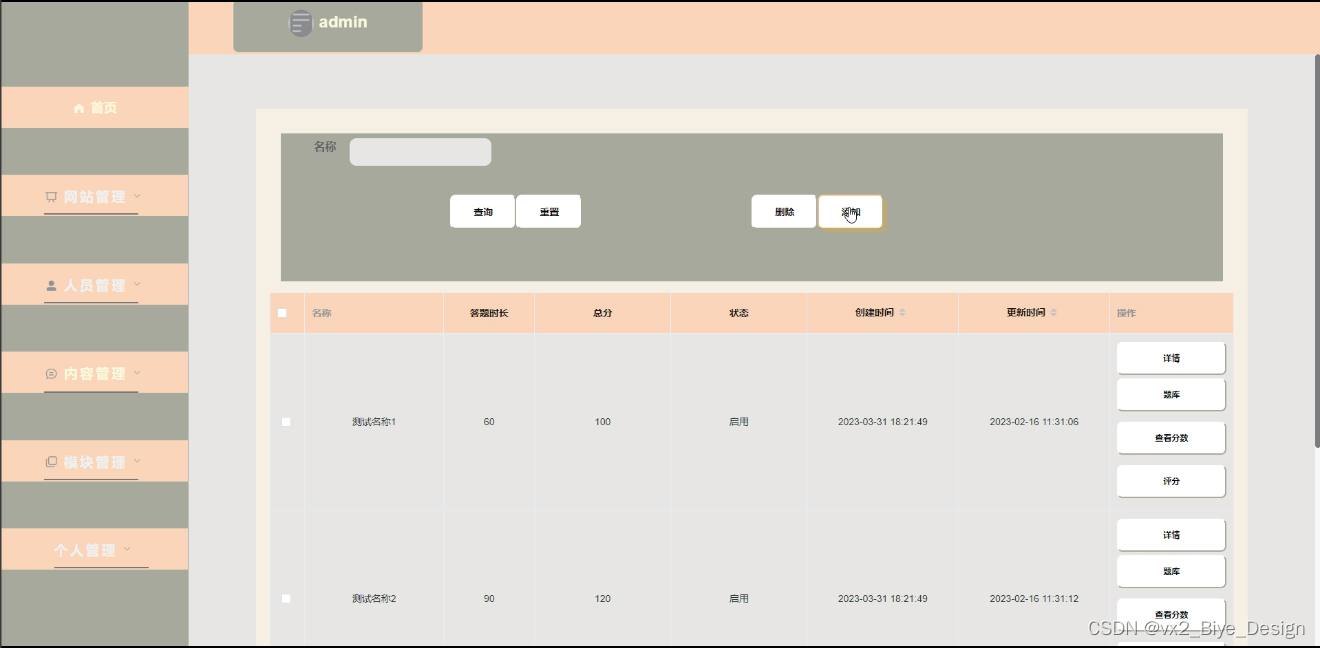1320x648 pixels.
Task: Open the 网站管理 sidebar menu
Action: pyautogui.click(x=95, y=196)
